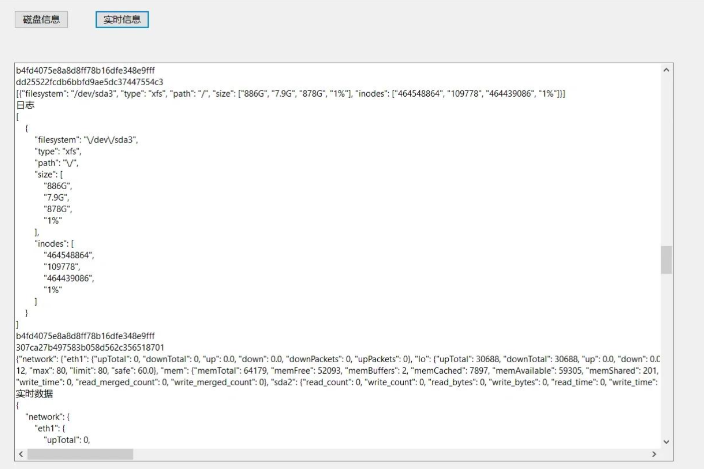Click the "type": "xfs" line in the formatted log

click(58, 151)
